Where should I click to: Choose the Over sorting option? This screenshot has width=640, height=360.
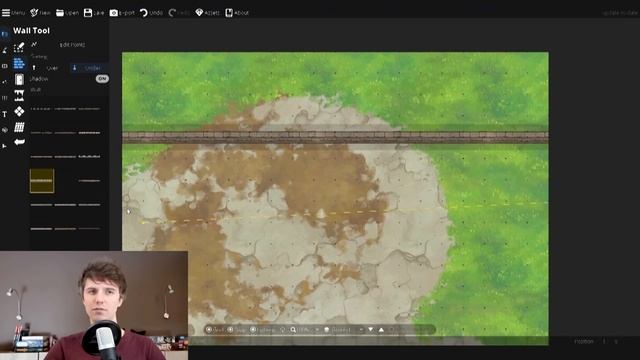pos(49,68)
